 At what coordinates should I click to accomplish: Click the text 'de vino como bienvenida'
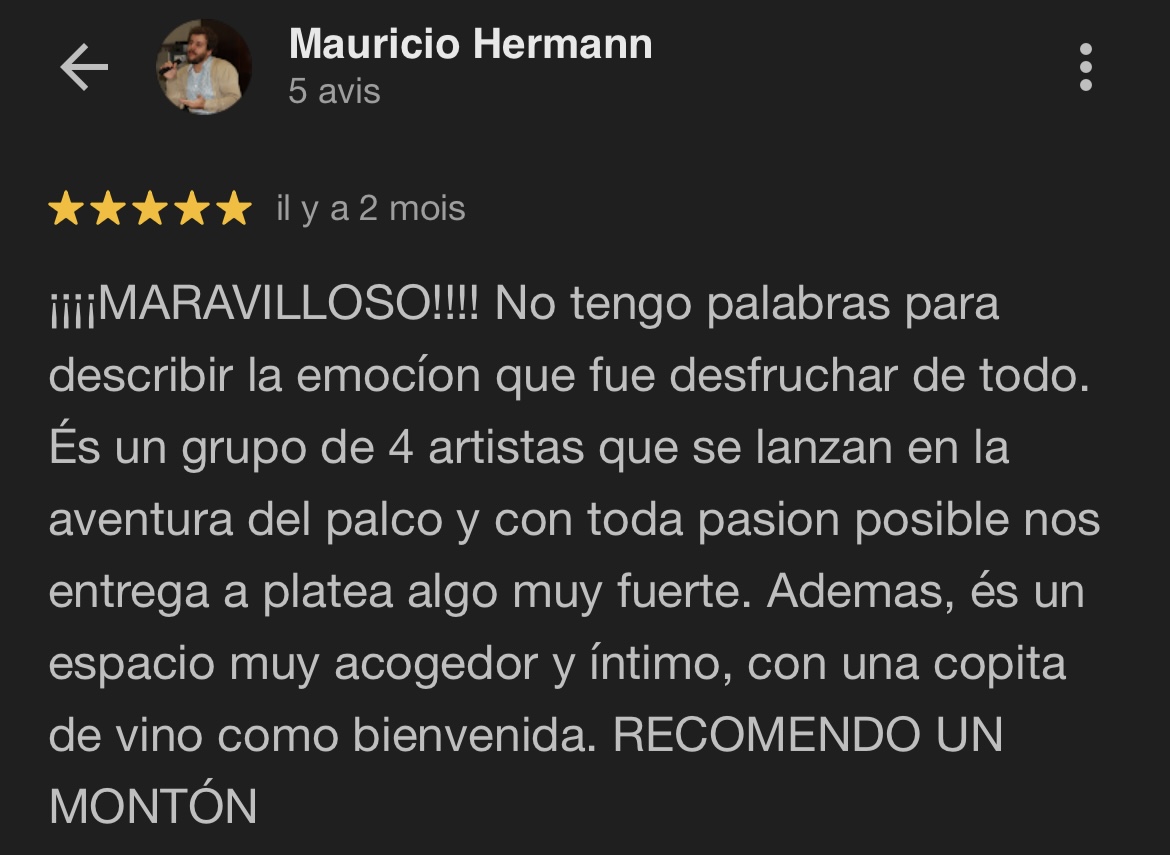click(322, 735)
